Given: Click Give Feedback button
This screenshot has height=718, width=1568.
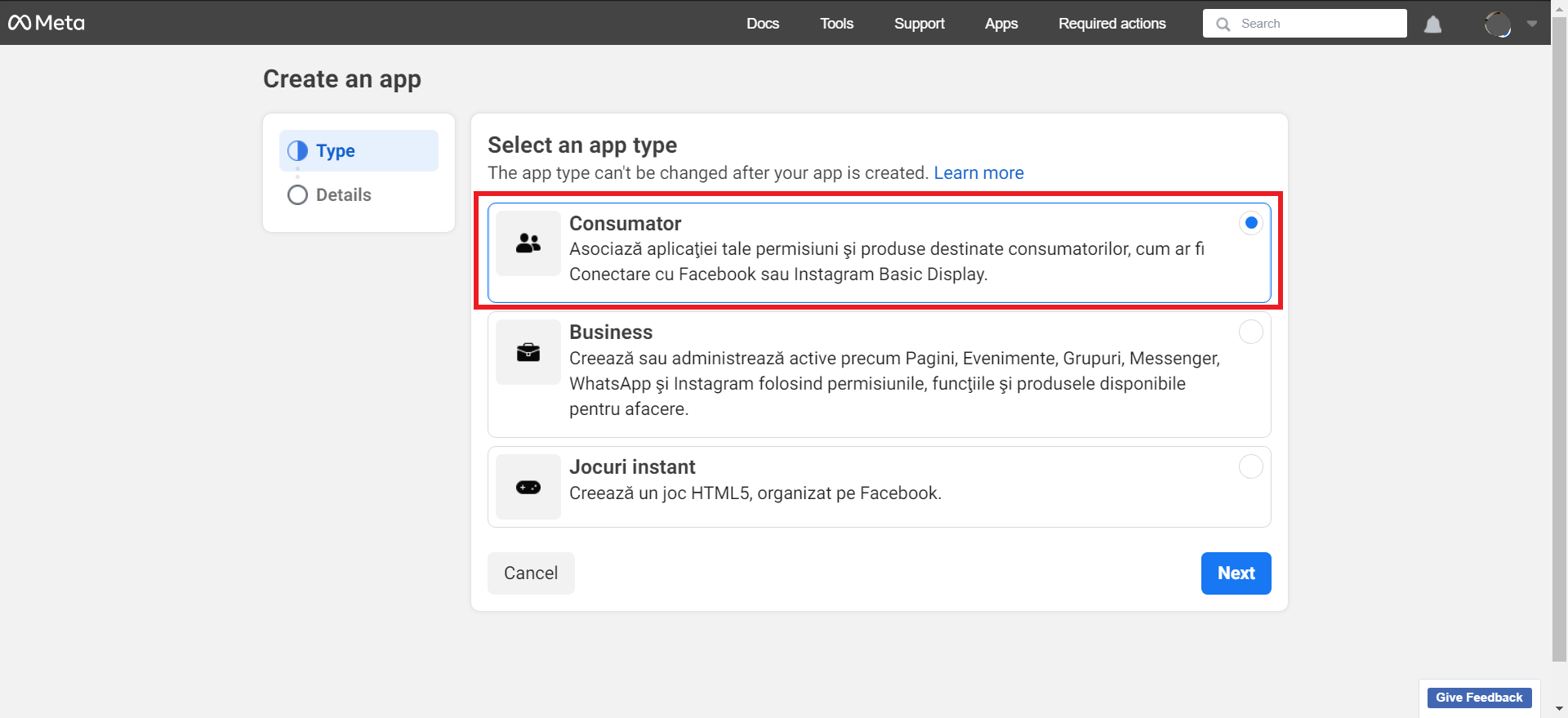Looking at the screenshot, I should pos(1479,698).
